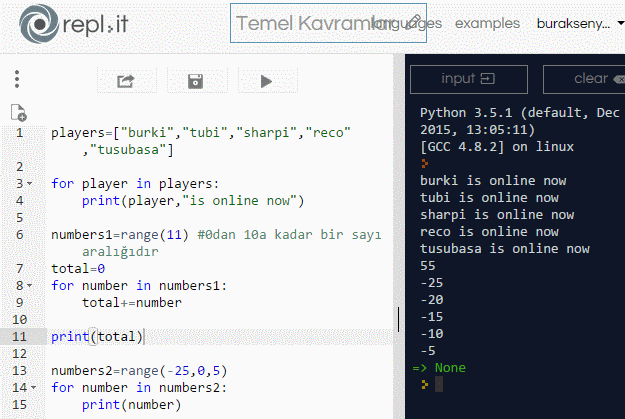Click the Temel Kavramlar title field

click(300, 24)
